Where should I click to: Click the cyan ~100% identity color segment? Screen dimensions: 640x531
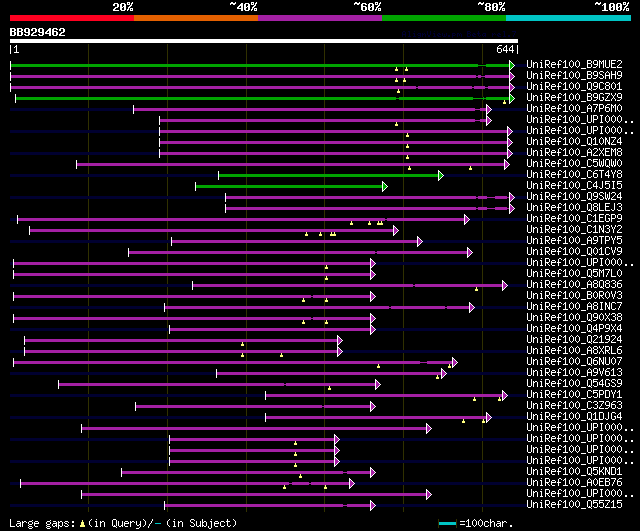click(x=569, y=18)
